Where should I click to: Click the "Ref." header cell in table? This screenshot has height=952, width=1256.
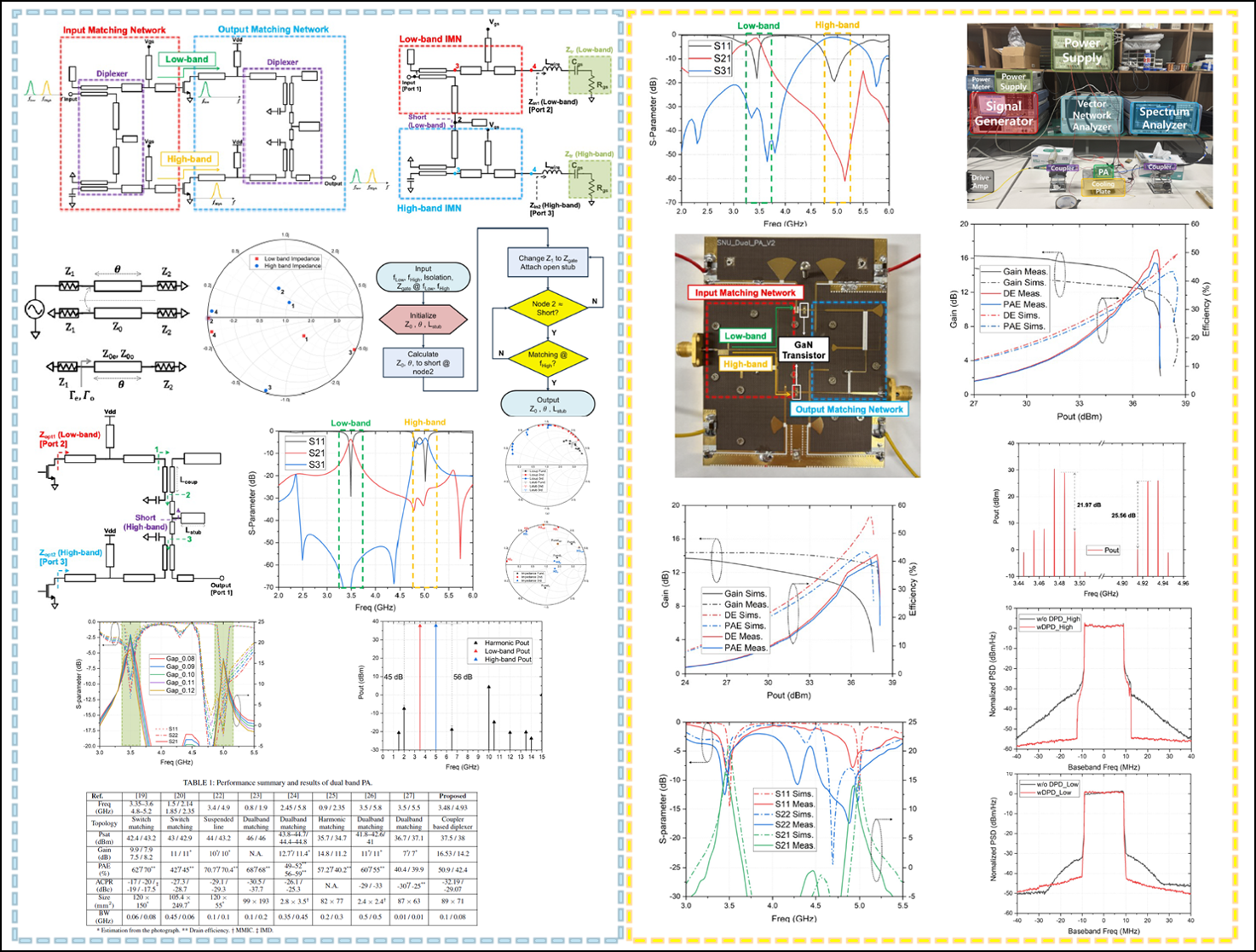coord(104,796)
